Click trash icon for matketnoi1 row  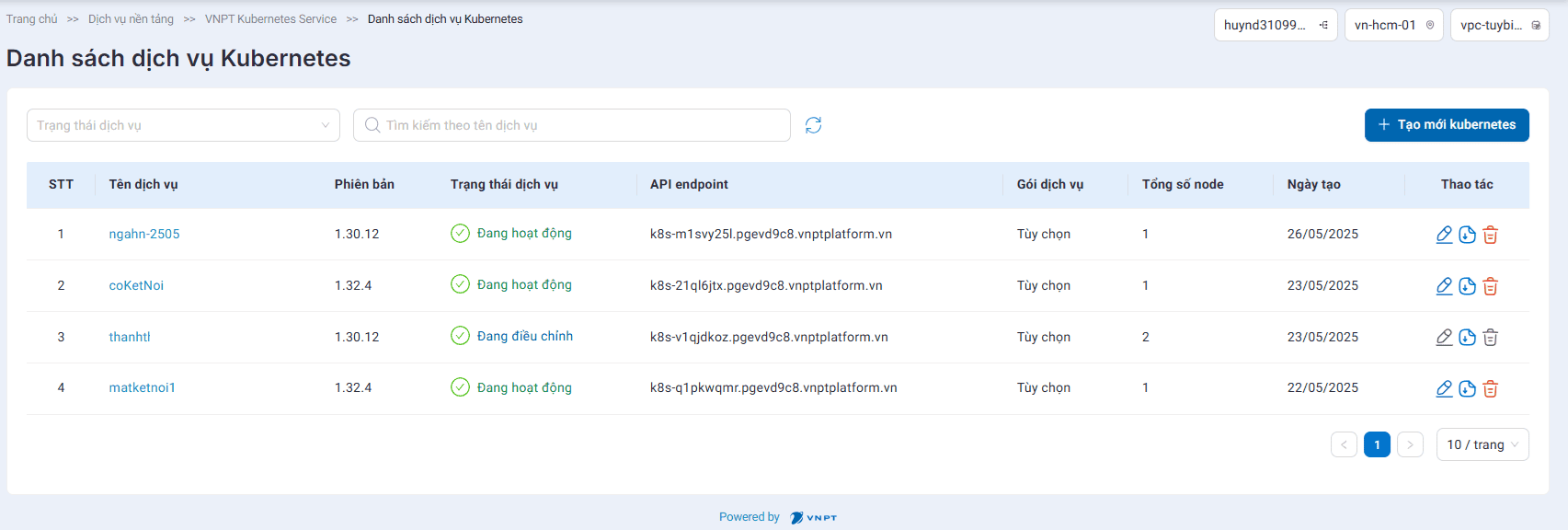tap(1490, 388)
